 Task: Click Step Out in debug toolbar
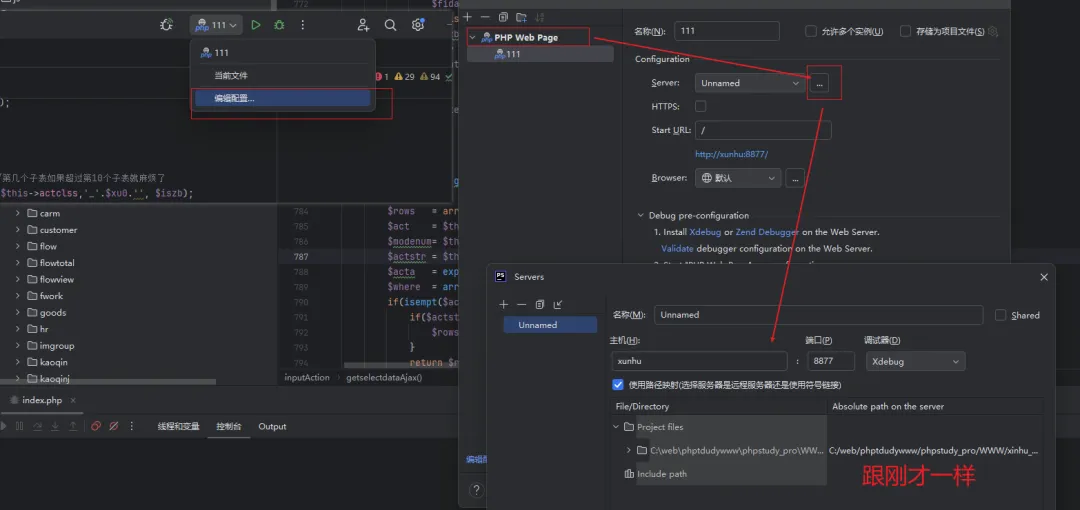(73, 426)
